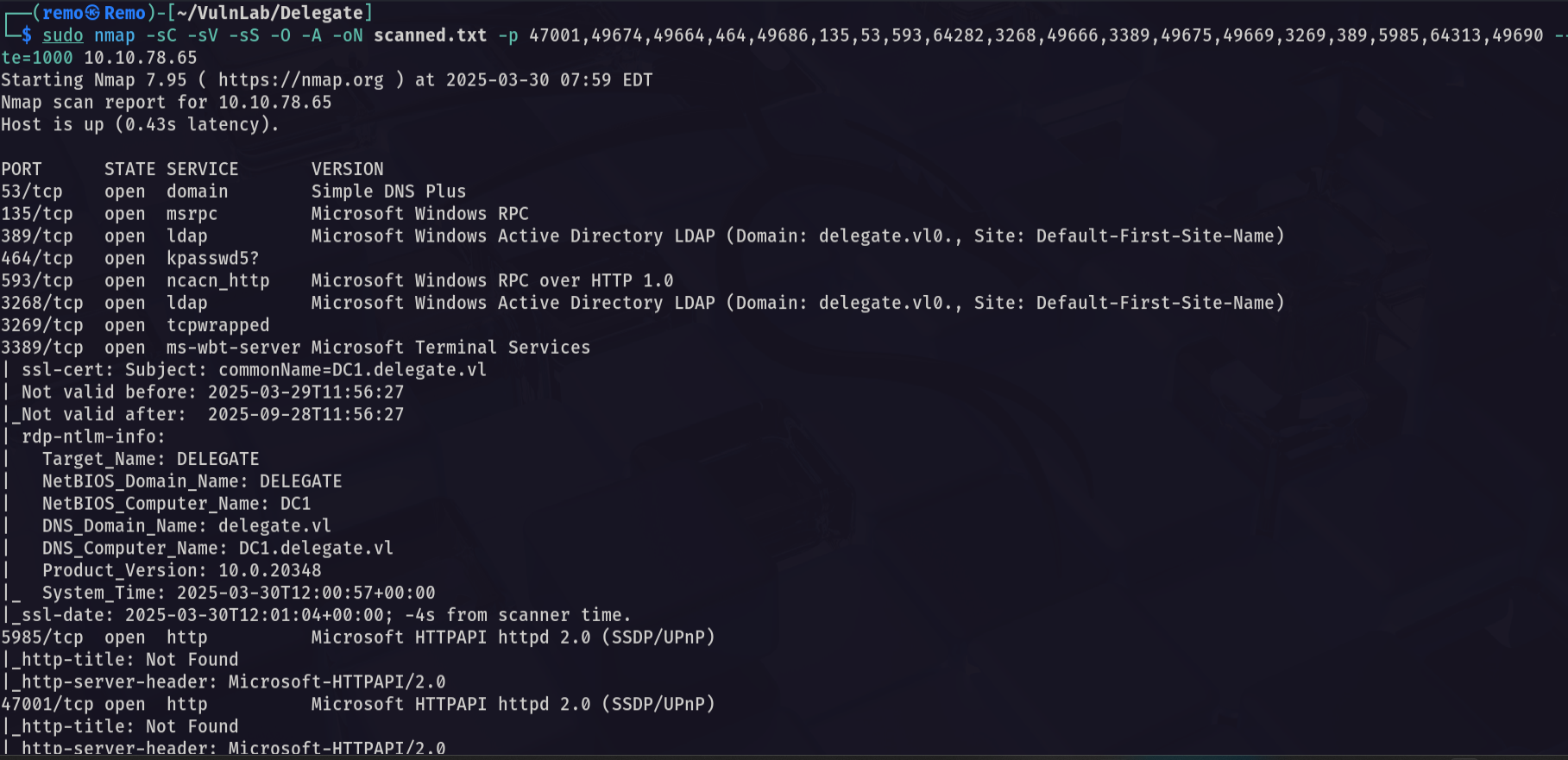Screen dimensions: 1568x760
Task: Click the Product_Version 10.0.20348 value
Action: pyautogui.click(x=270, y=571)
